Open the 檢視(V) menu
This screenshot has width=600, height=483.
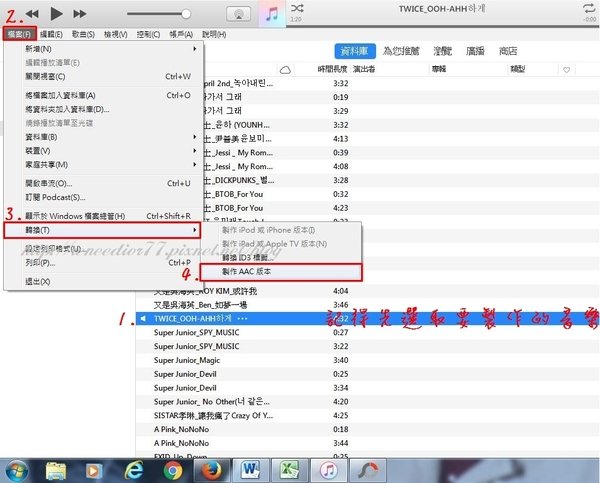116,34
